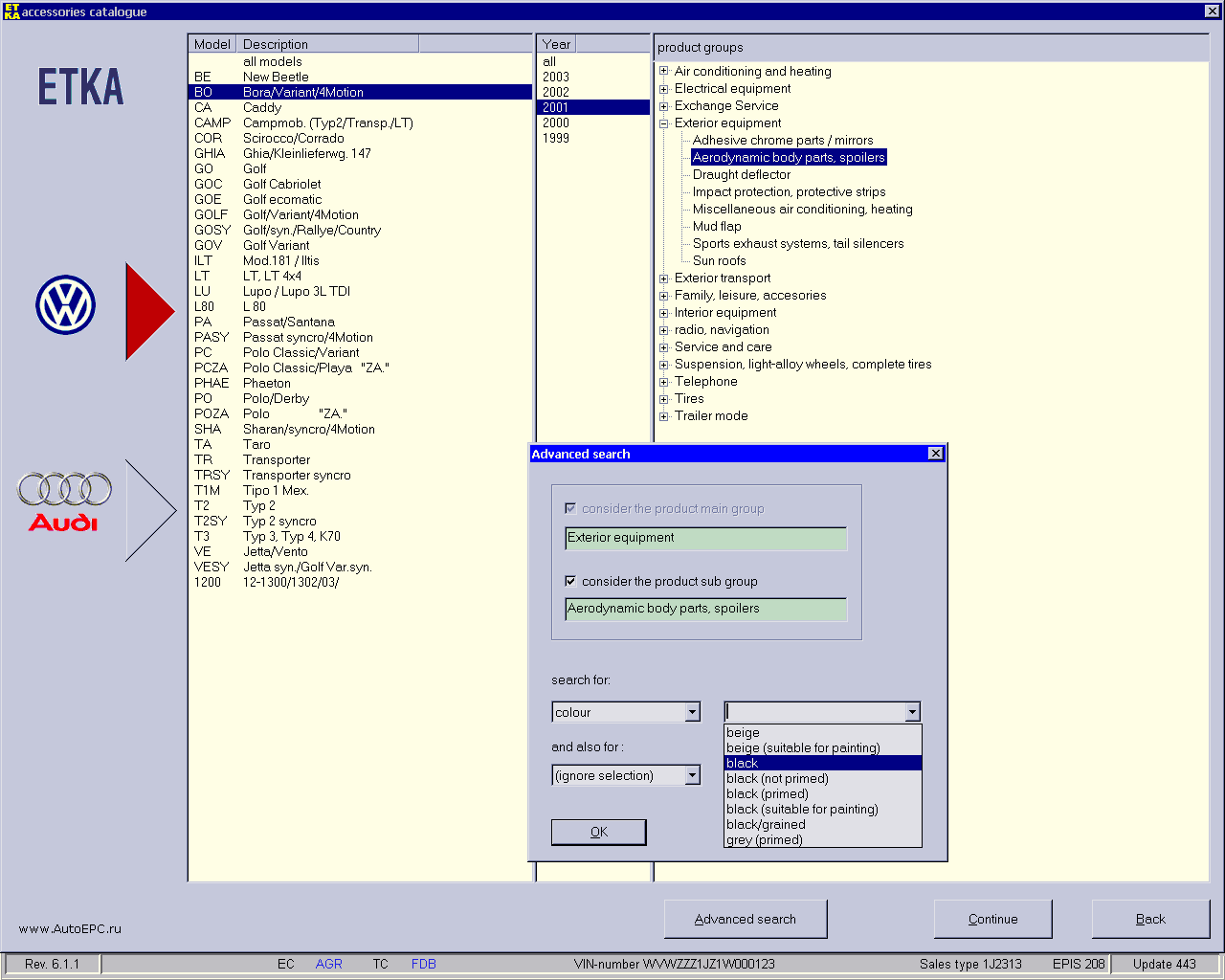Select year 2000
The image size is (1225, 980).
click(592, 122)
